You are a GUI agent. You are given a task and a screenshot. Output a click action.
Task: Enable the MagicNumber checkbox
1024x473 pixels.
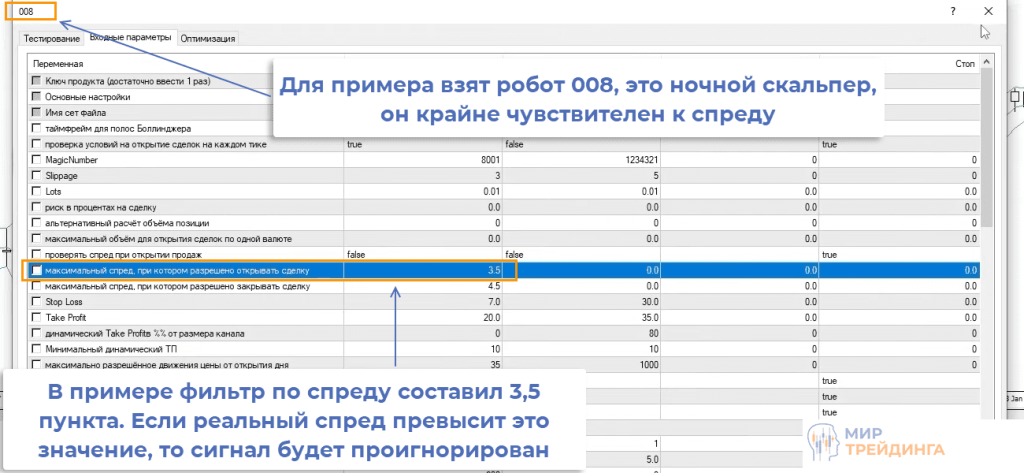point(37,159)
